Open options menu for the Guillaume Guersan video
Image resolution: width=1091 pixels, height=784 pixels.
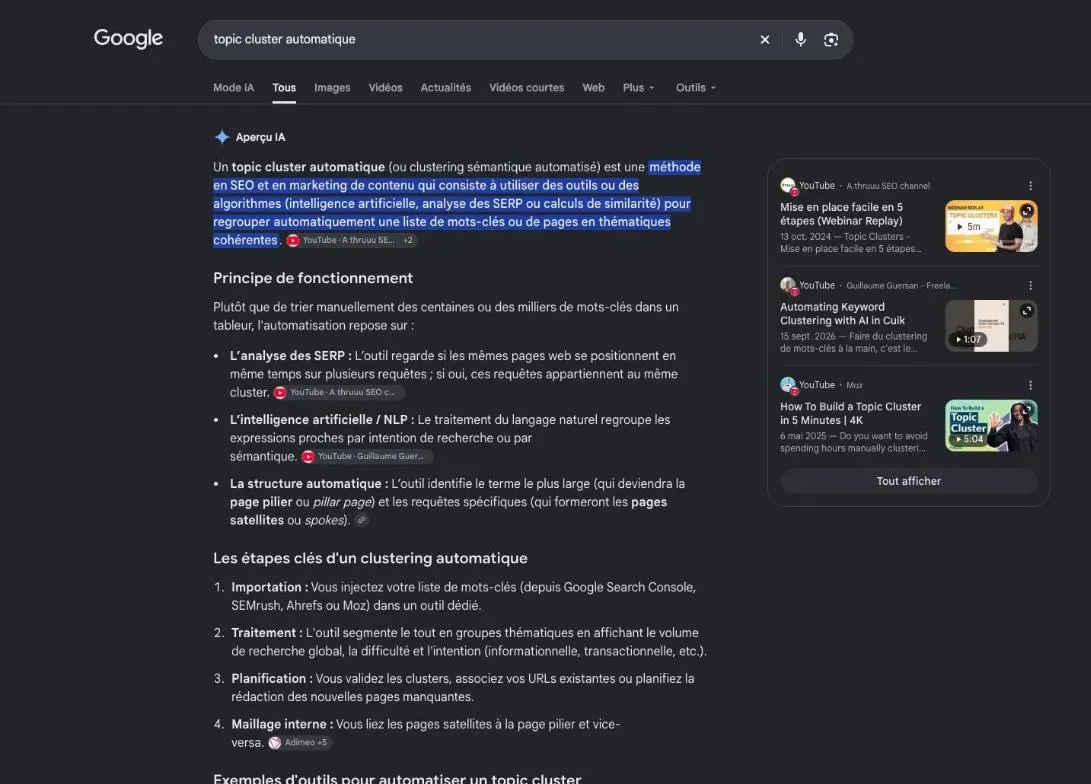1030,285
